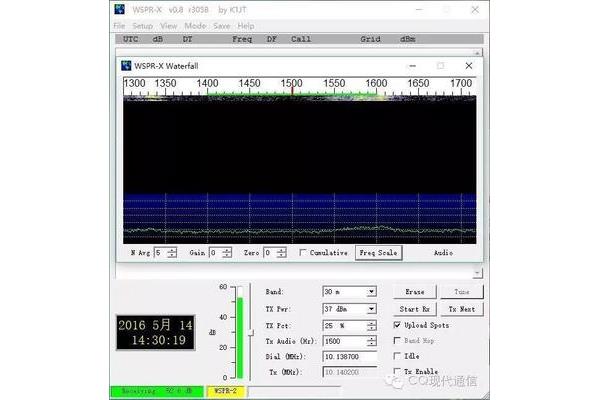The image size is (600, 400).
Task: Close the WSPR-X Waterfall window
Action: [x=469, y=65]
